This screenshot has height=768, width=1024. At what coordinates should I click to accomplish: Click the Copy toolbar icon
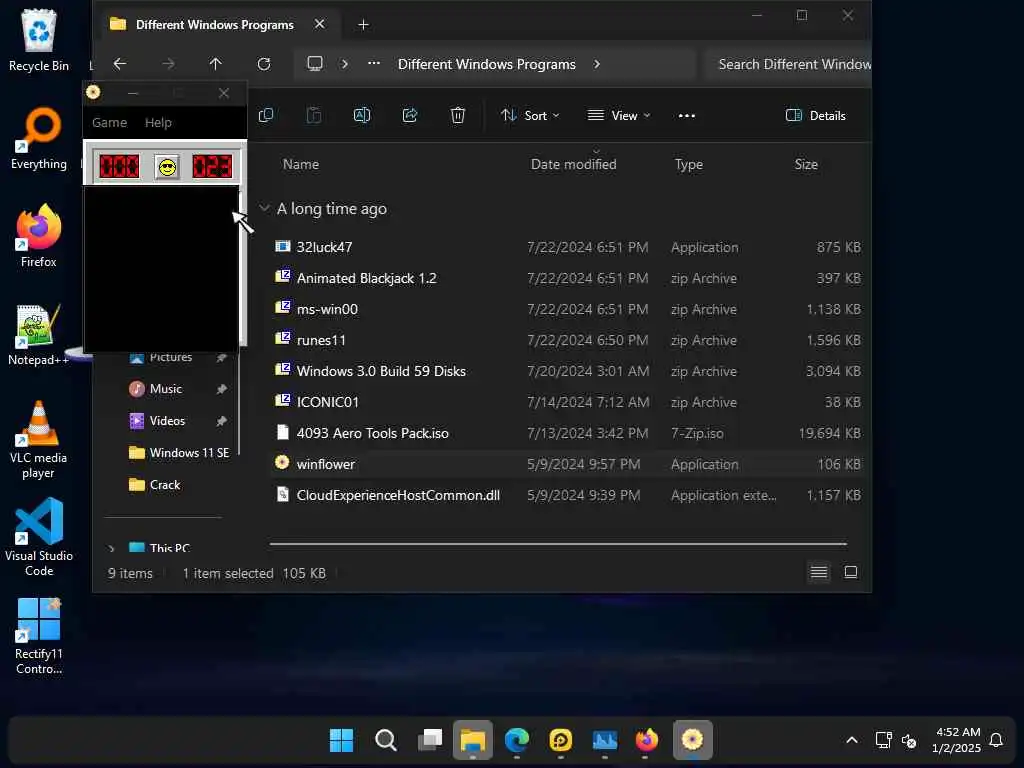(x=266, y=116)
